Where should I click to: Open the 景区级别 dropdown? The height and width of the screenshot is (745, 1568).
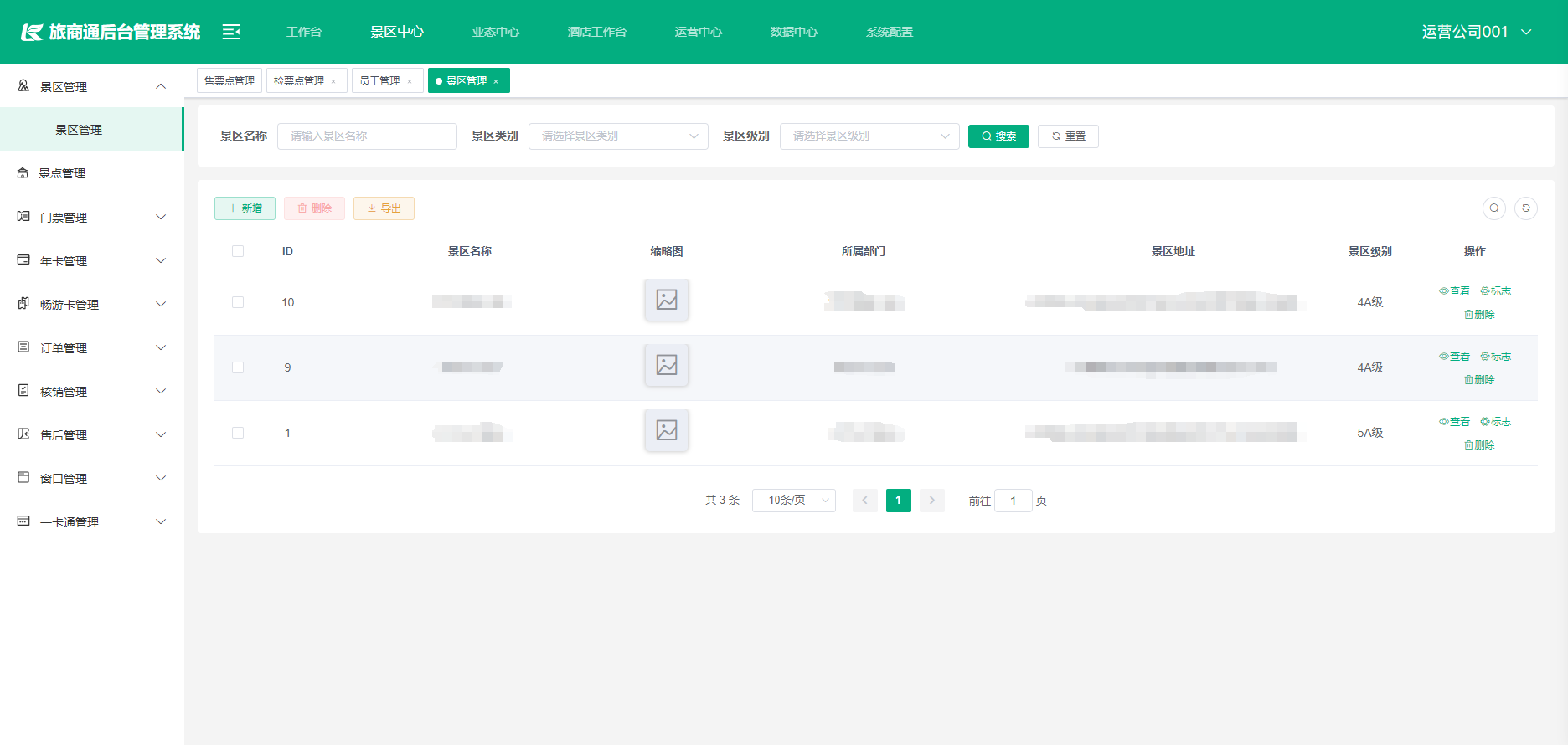click(869, 136)
